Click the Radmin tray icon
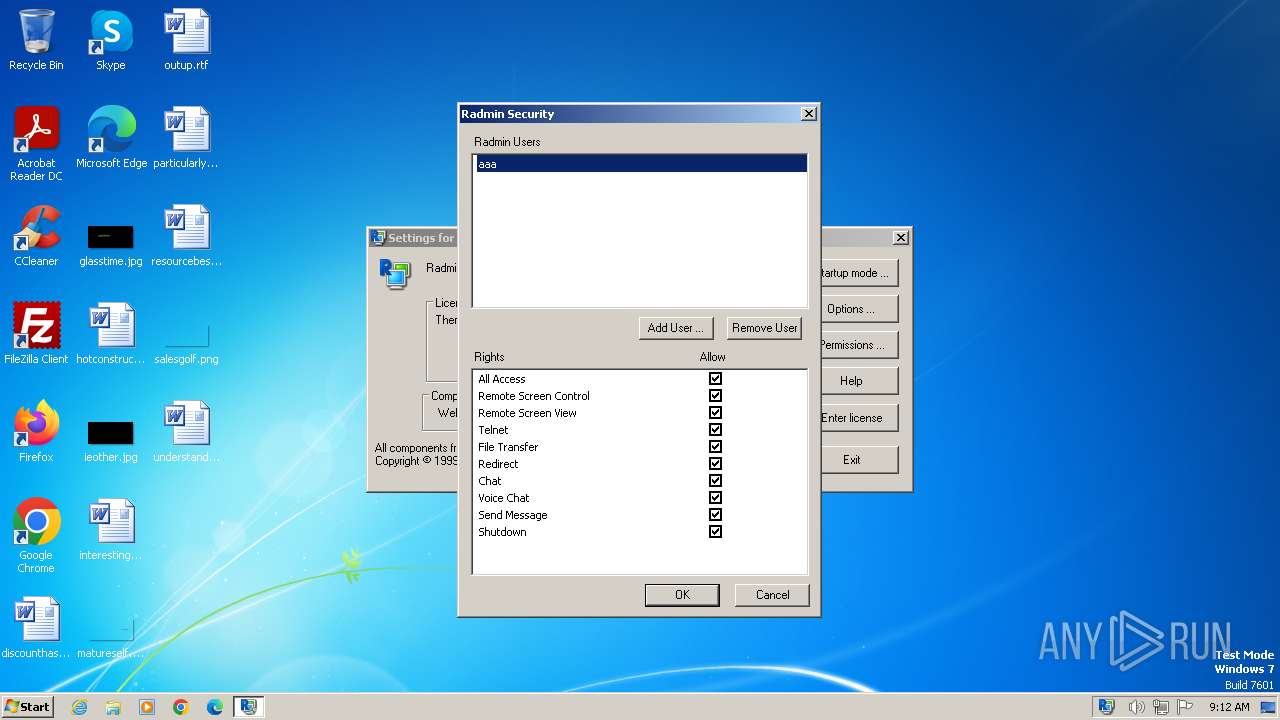1280x720 pixels. pos(1106,707)
